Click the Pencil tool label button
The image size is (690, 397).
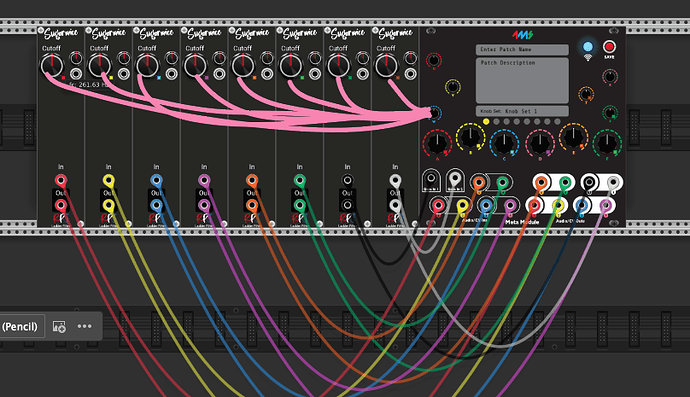(20, 326)
